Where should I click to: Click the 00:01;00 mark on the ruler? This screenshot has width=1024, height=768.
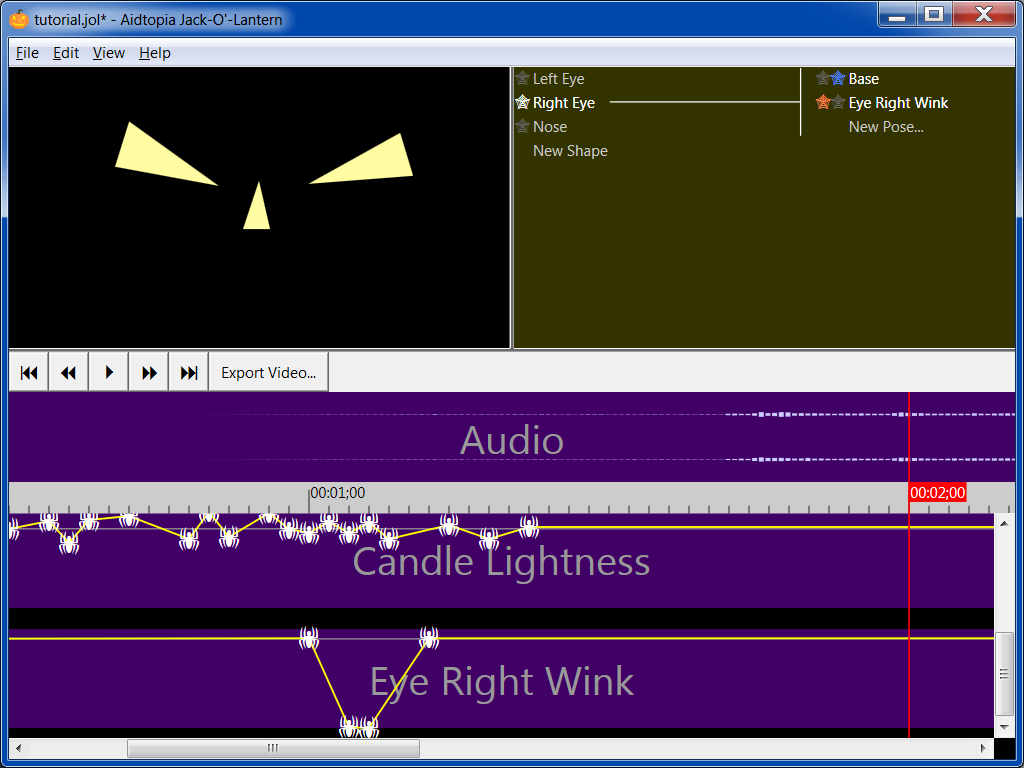click(337, 493)
